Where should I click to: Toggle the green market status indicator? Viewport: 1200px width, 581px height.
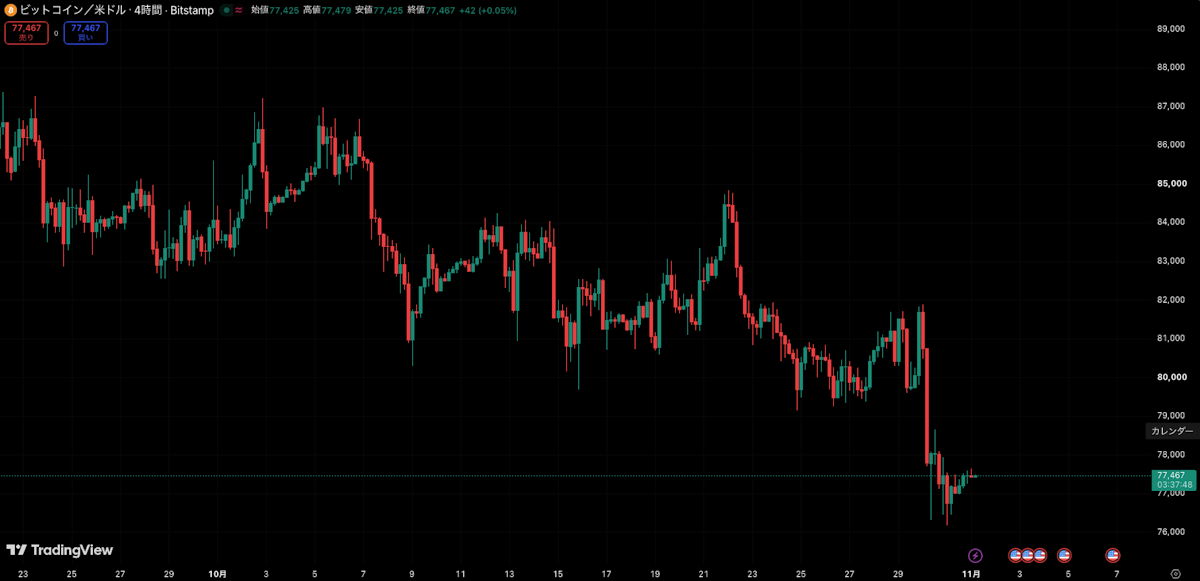click(227, 9)
